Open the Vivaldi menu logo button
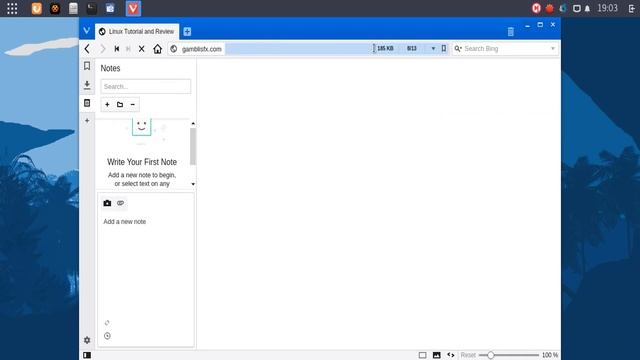The width and height of the screenshot is (640, 360). (x=87, y=31)
